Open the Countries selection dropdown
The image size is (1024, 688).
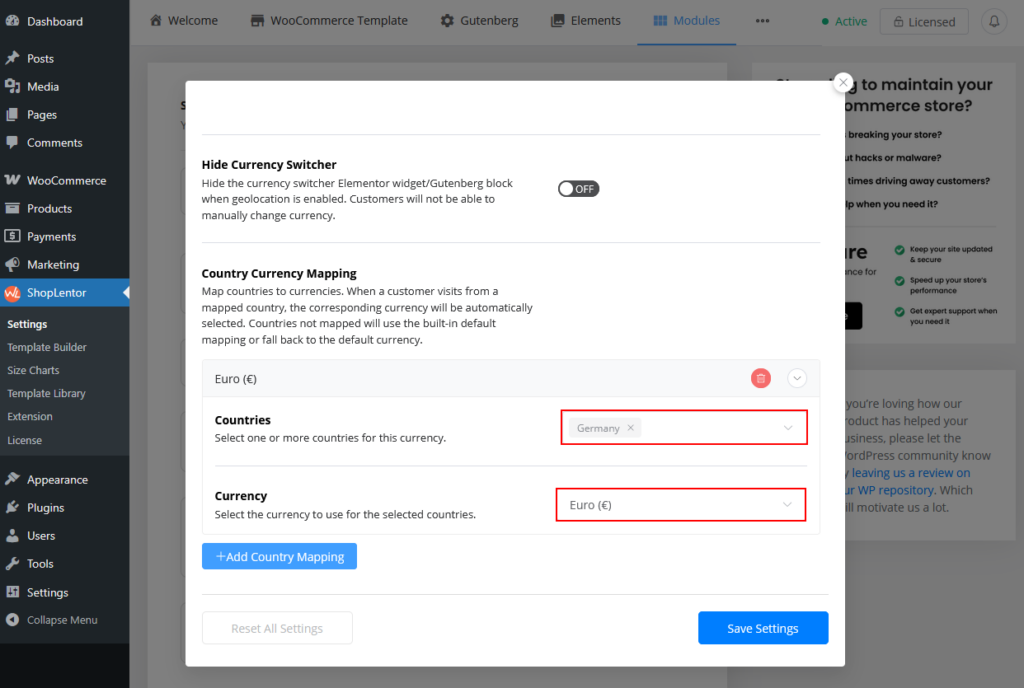[x=787, y=428]
